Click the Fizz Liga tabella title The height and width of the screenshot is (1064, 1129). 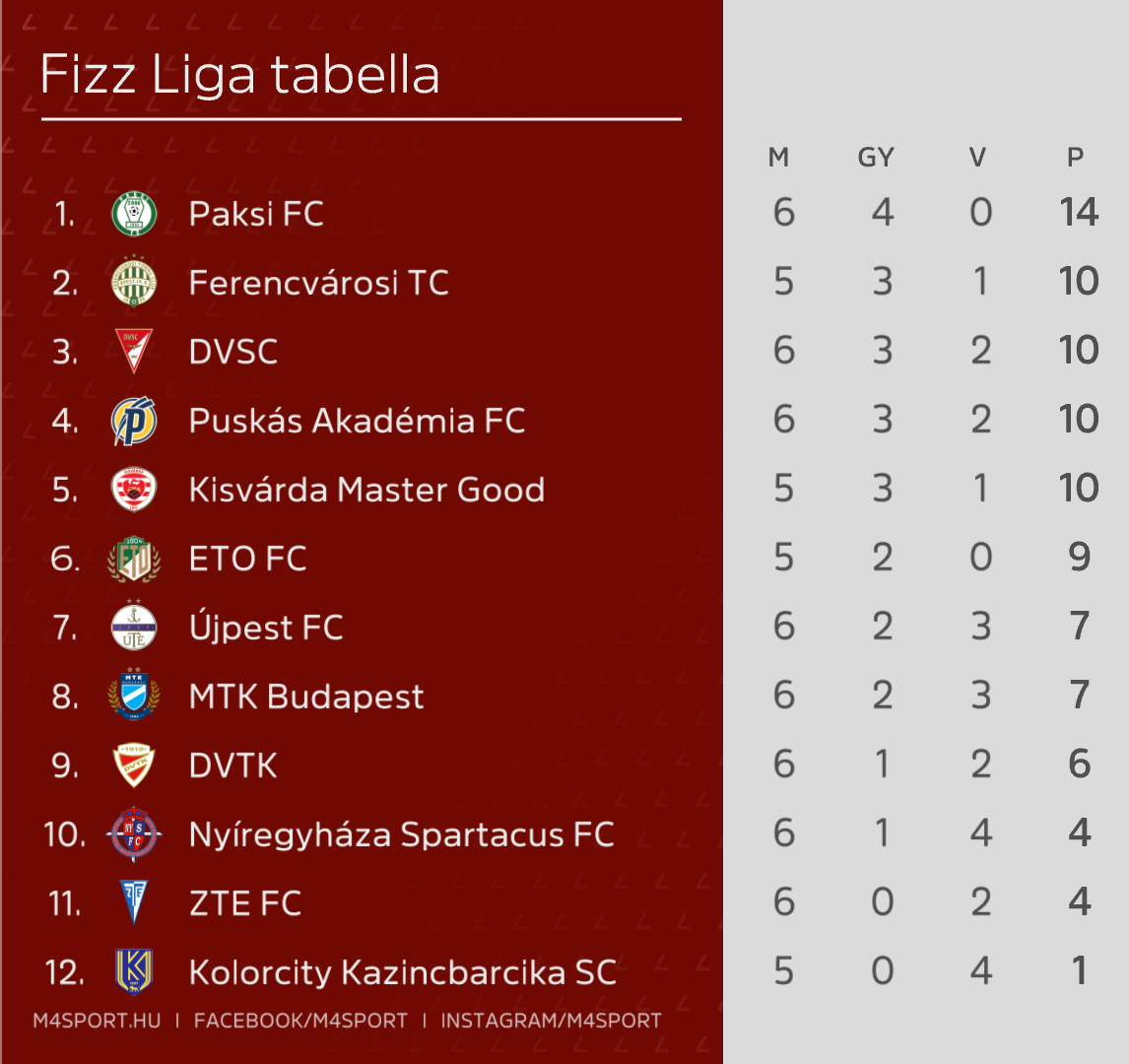(x=239, y=76)
